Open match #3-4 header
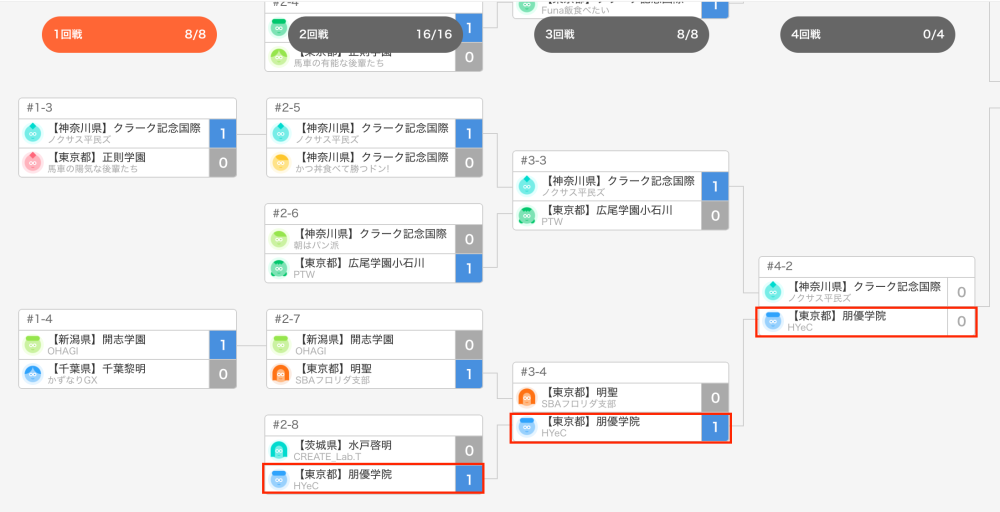This screenshot has width=1000, height=512. 621,372
